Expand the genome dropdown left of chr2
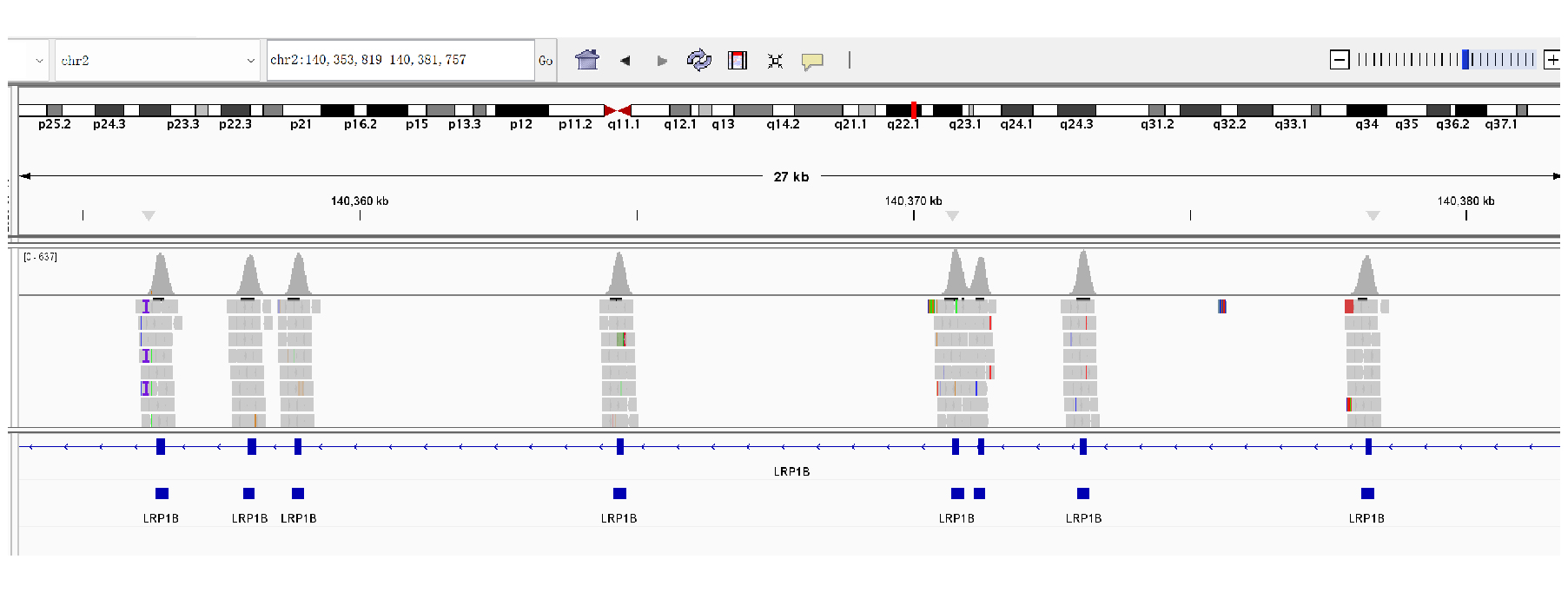1568x592 pixels. (x=38, y=61)
